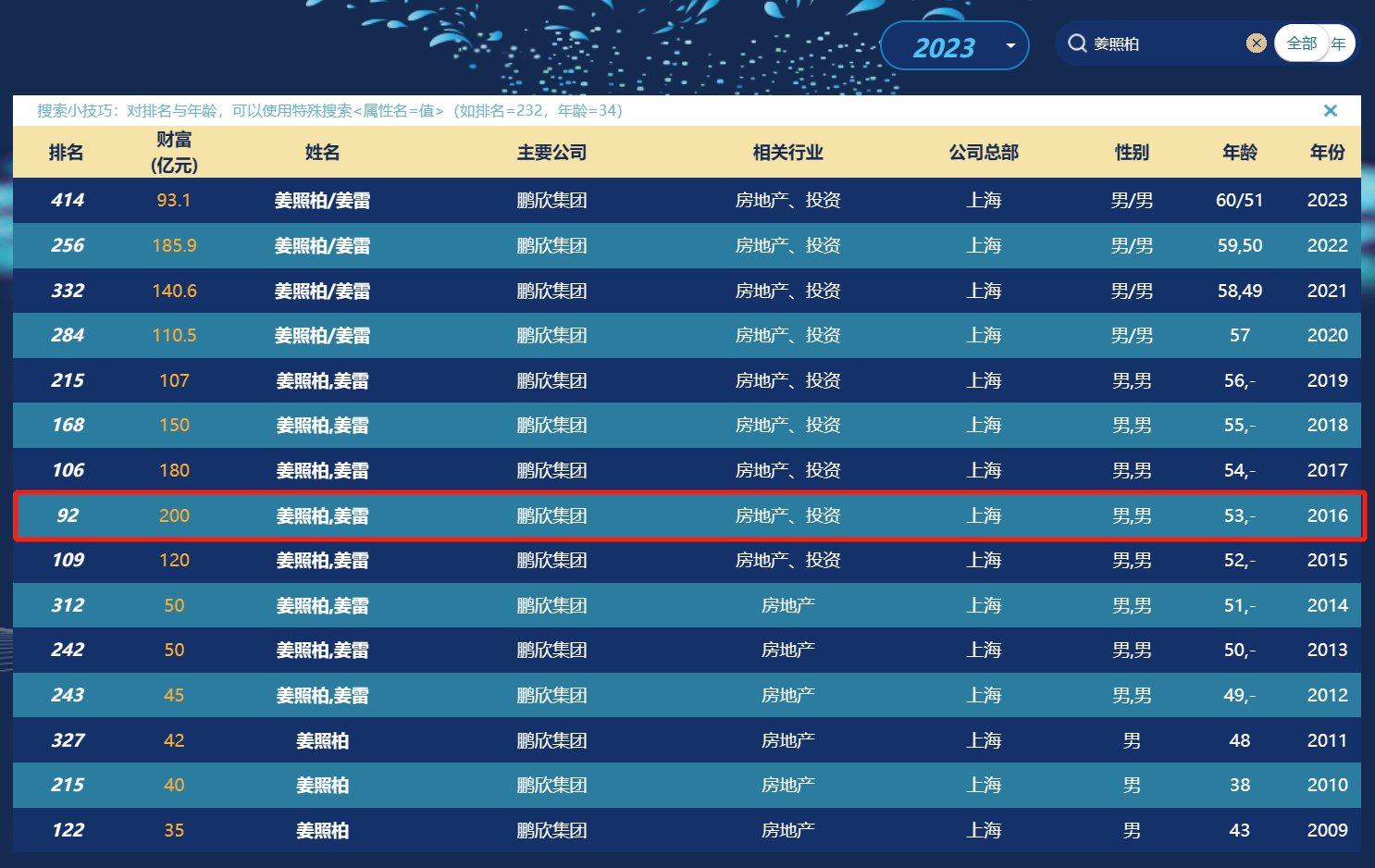Click 房地产、投资 in the 2021 row
1375x868 pixels.
(787, 291)
